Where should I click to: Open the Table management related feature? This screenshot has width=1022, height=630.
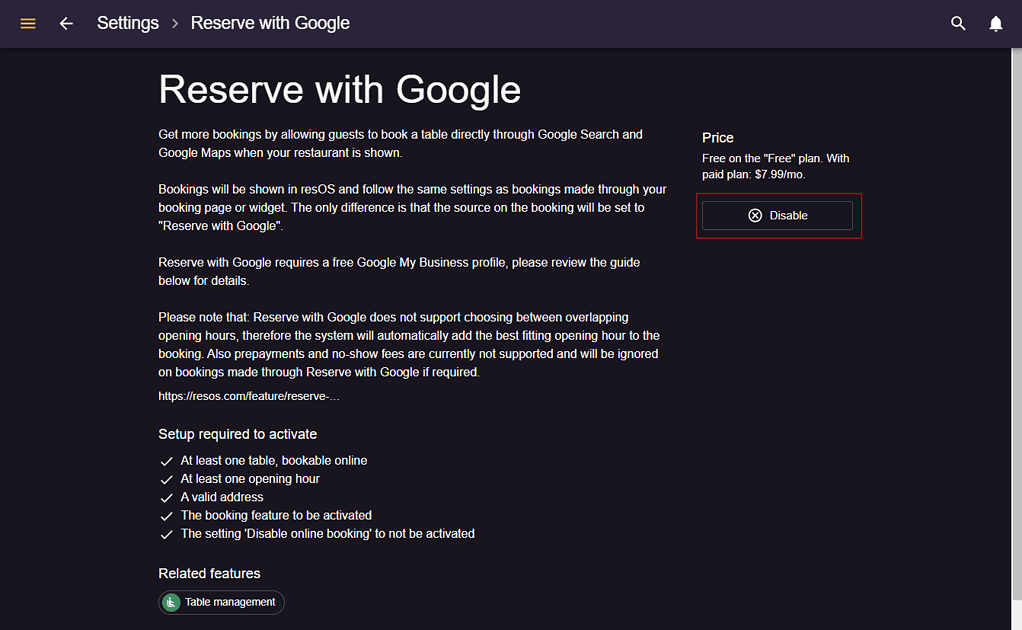click(x=221, y=602)
